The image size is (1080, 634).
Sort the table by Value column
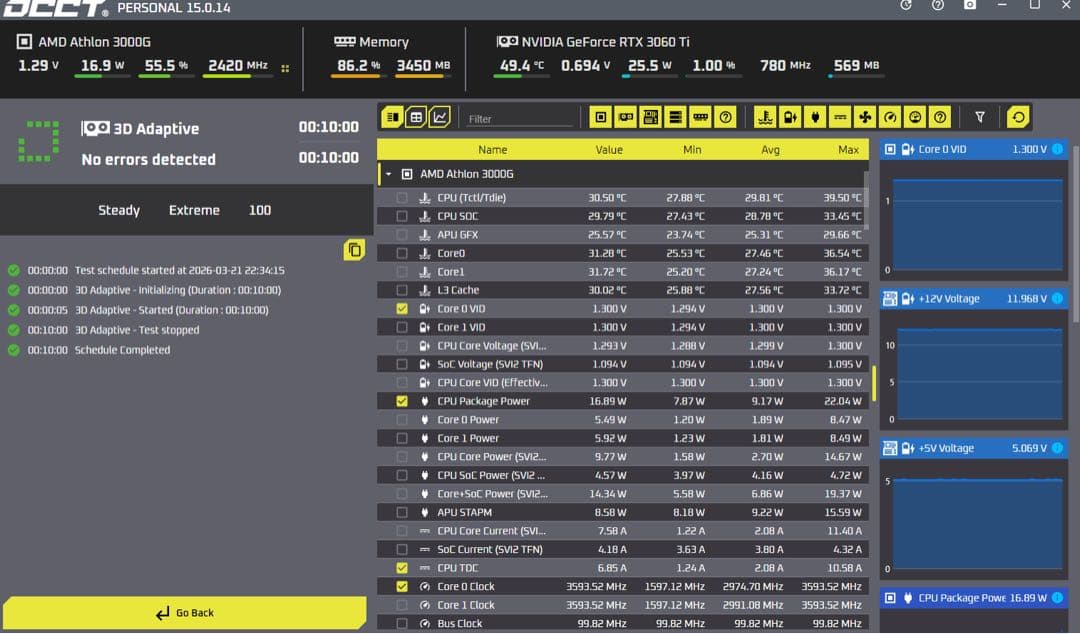609,150
